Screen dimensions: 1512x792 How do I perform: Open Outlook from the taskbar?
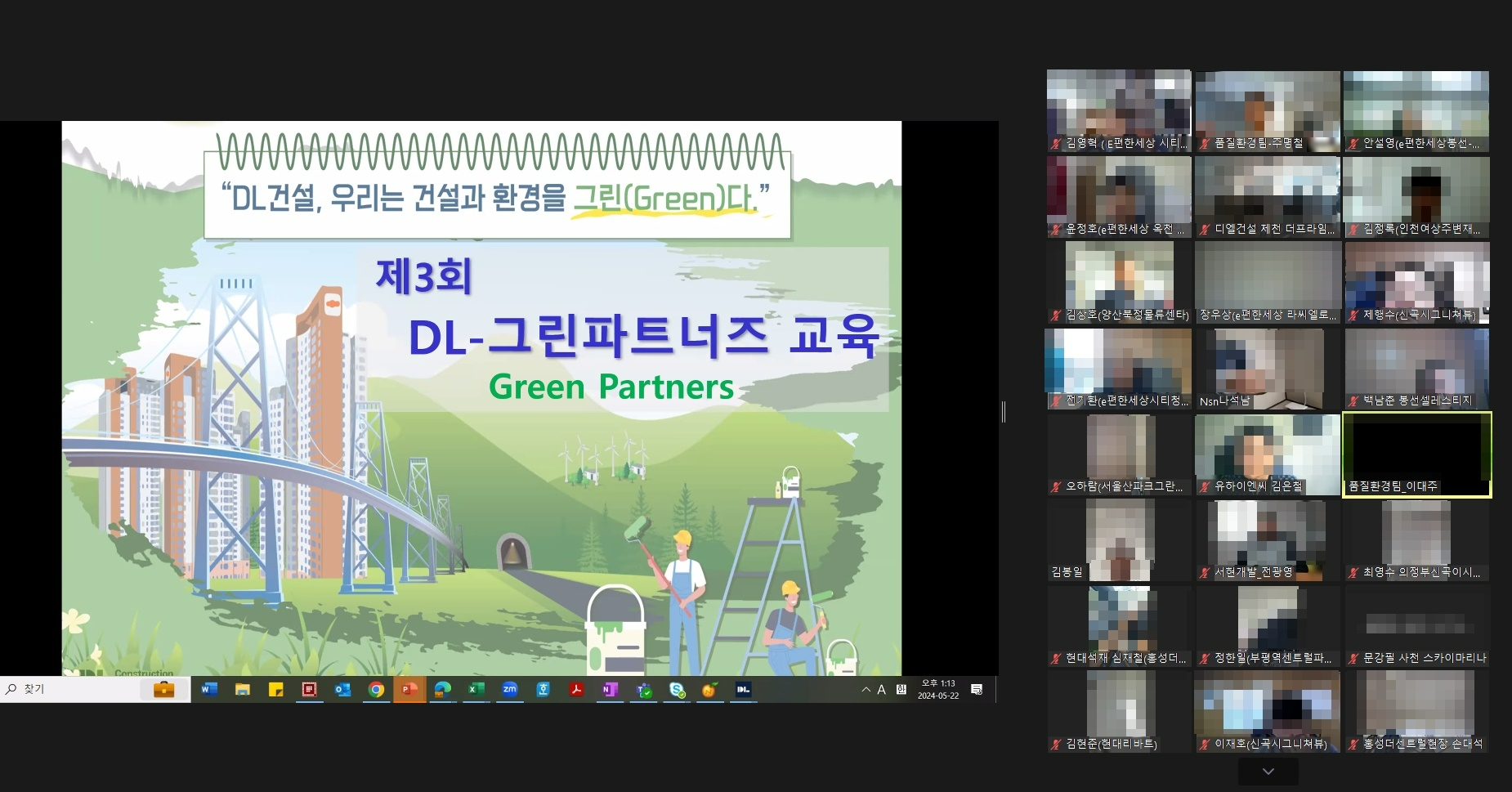click(x=343, y=689)
